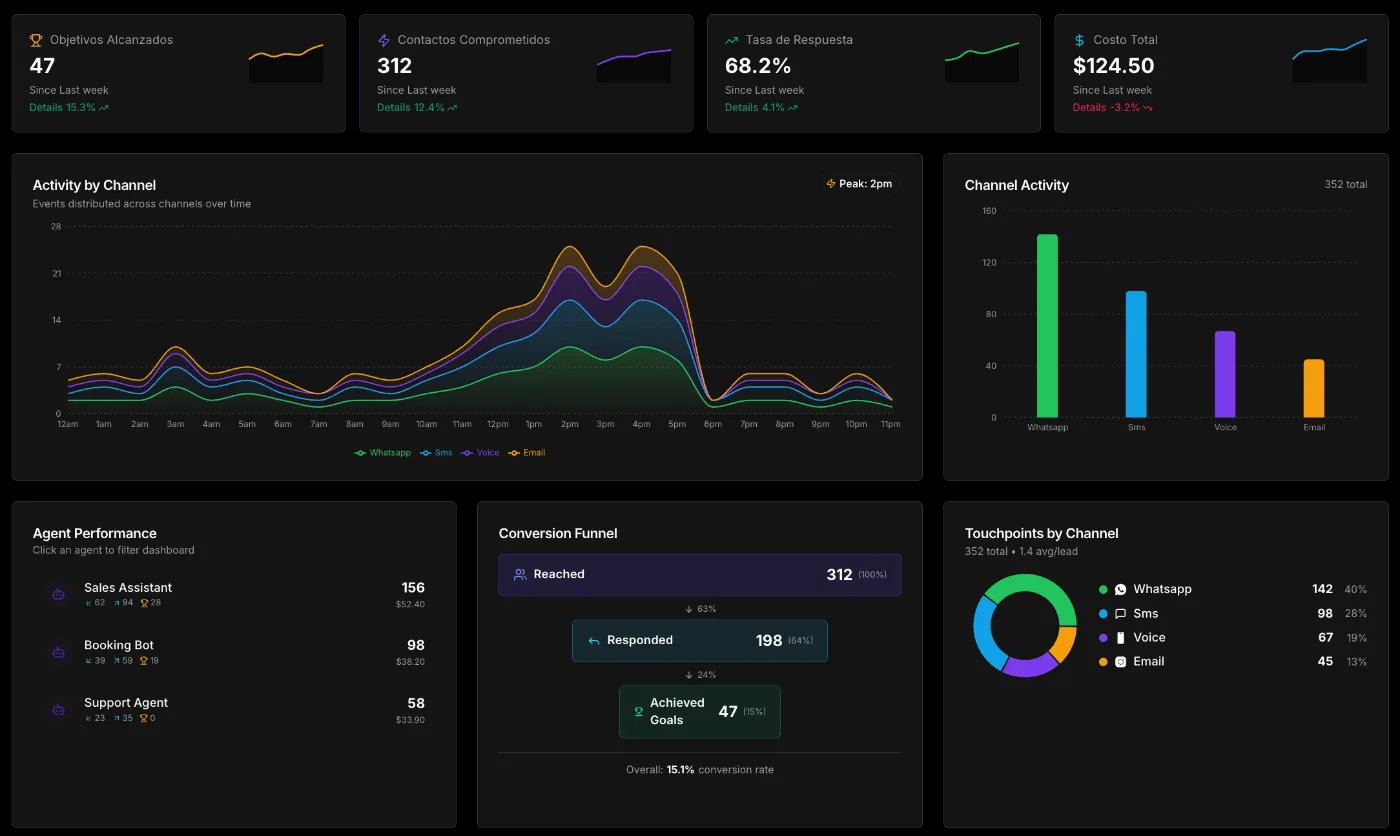Select the Peak: 2pm badge
This screenshot has height=836, width=1400.
coord(859,184)
